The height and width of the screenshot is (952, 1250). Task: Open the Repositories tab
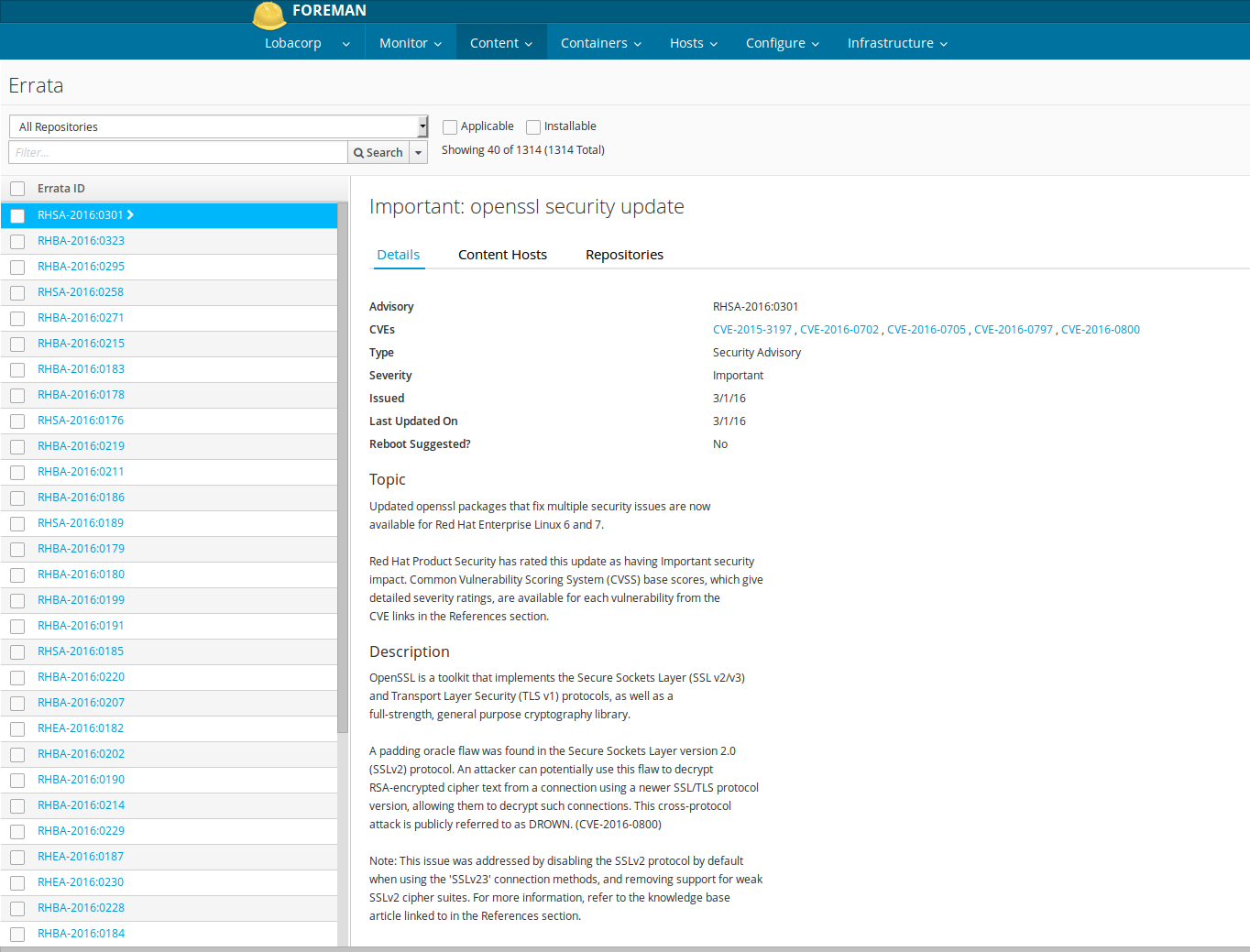click(624, 255)
